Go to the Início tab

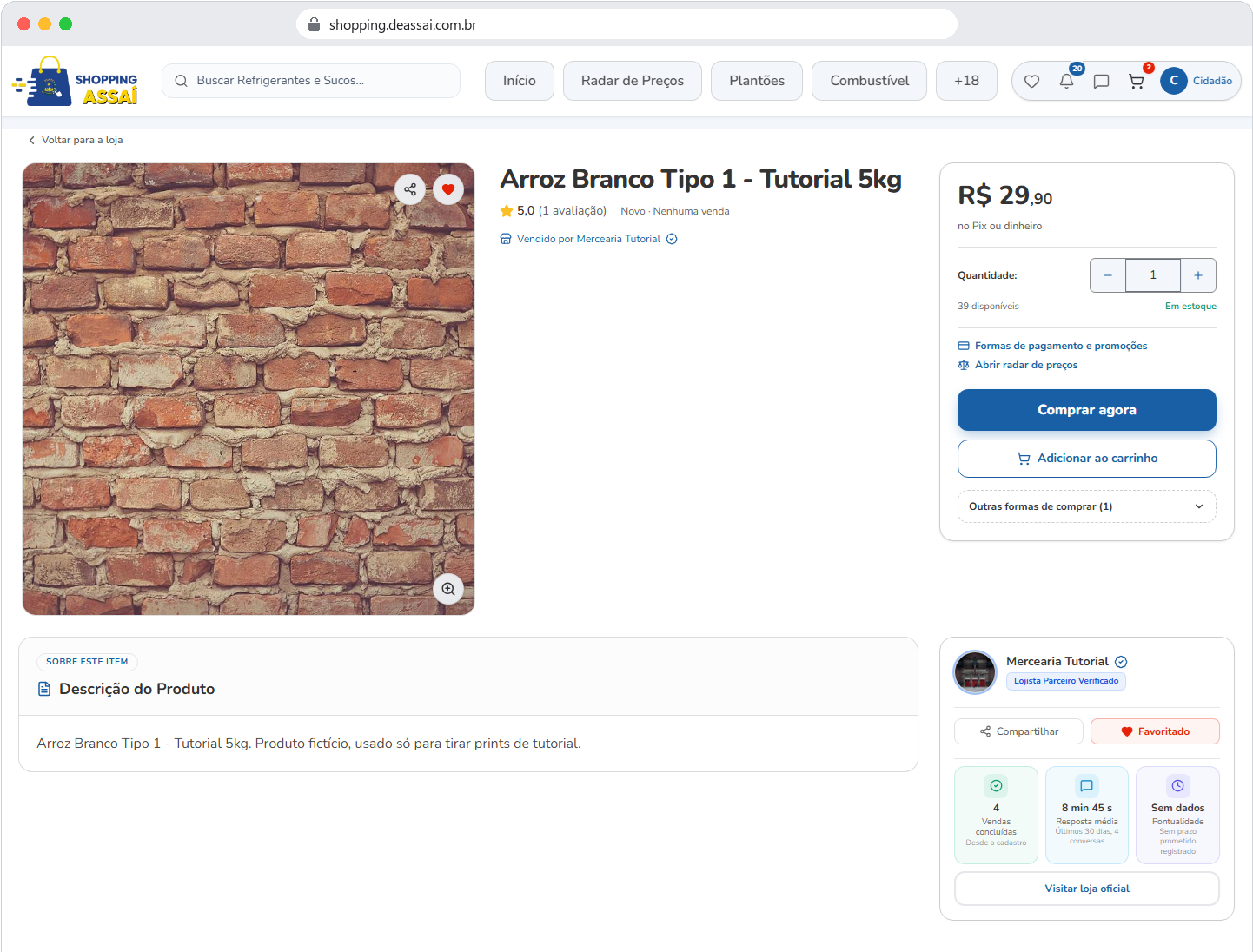point(520,81)
